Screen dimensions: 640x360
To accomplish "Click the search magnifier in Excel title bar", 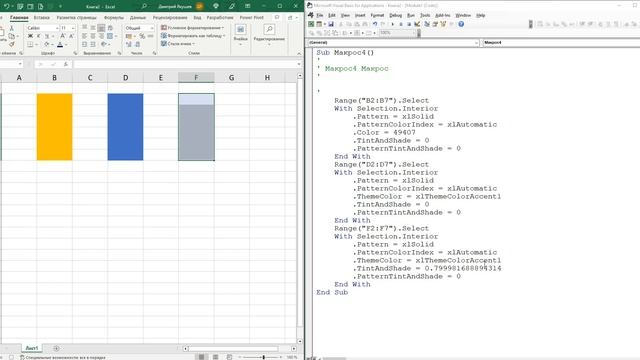I will [144, 6].
